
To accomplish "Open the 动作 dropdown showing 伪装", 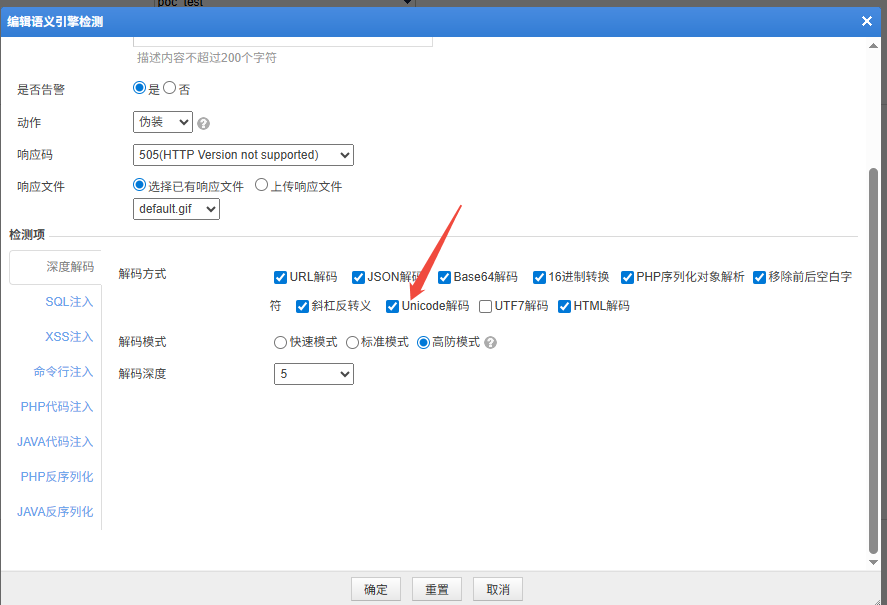I will (x=163, y=122).
